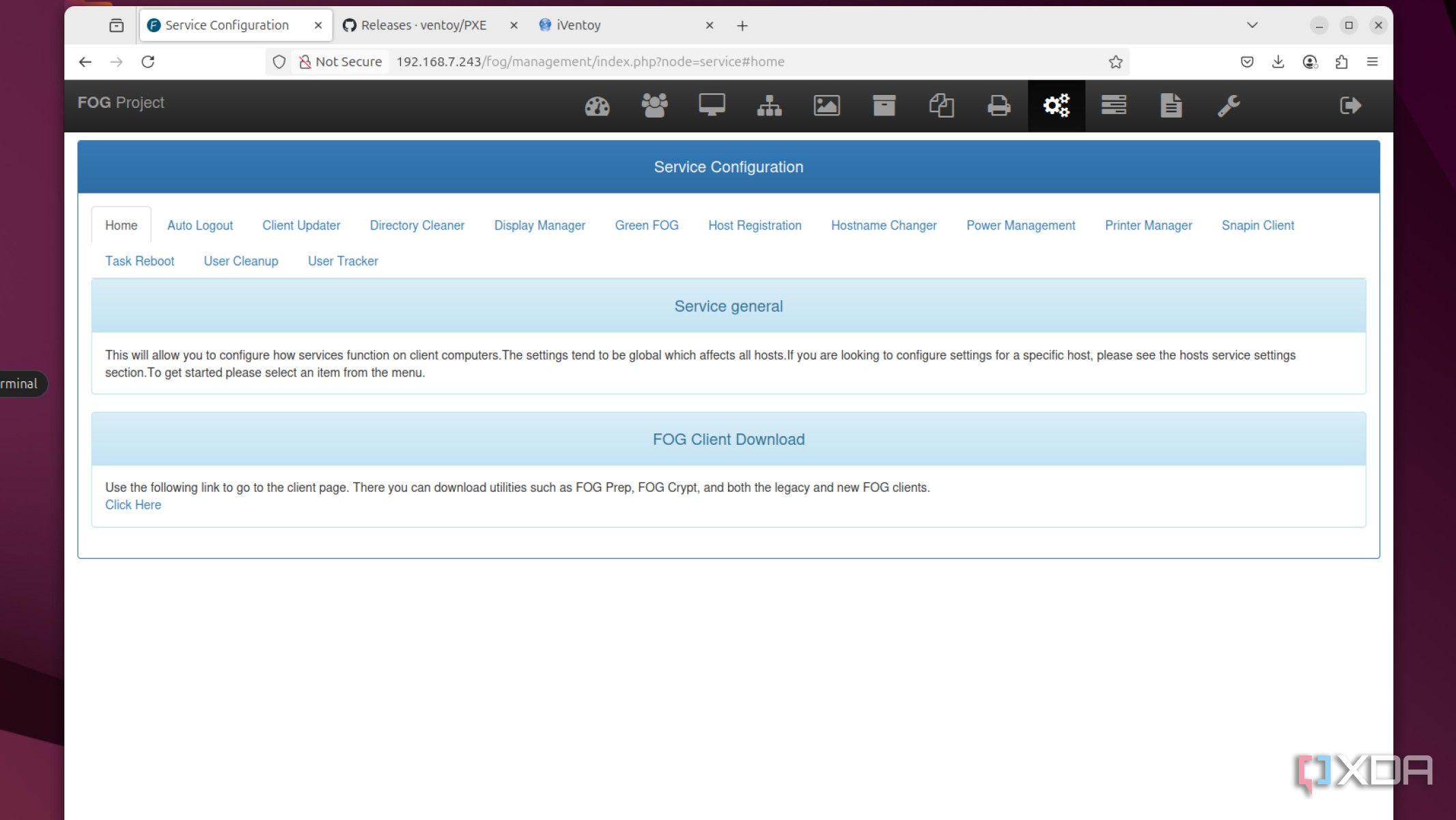The height and width of the screenshot is (820, 1456).
Task: Select the Snapin Client service tab
Action: tap(1257, 225)
